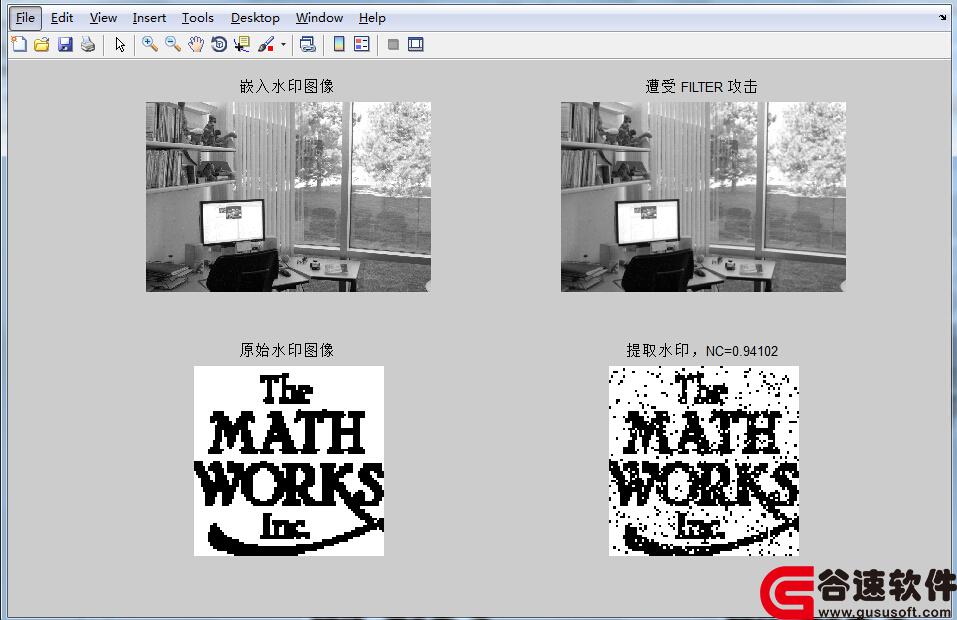Choose the Data Cursor tool
This screenshot has width=957, height=620.
point(242,44)
